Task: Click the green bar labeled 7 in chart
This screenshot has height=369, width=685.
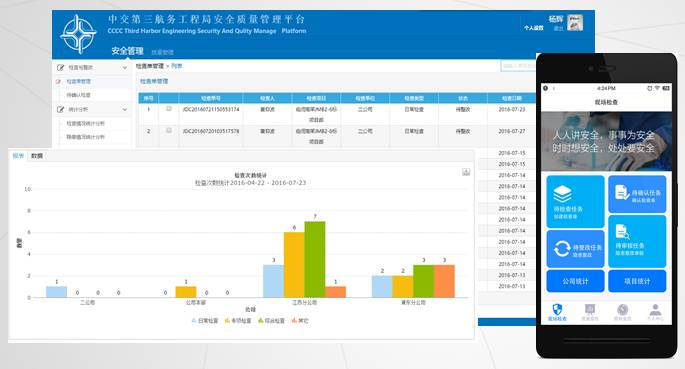Action: click(x=315, y=259)
